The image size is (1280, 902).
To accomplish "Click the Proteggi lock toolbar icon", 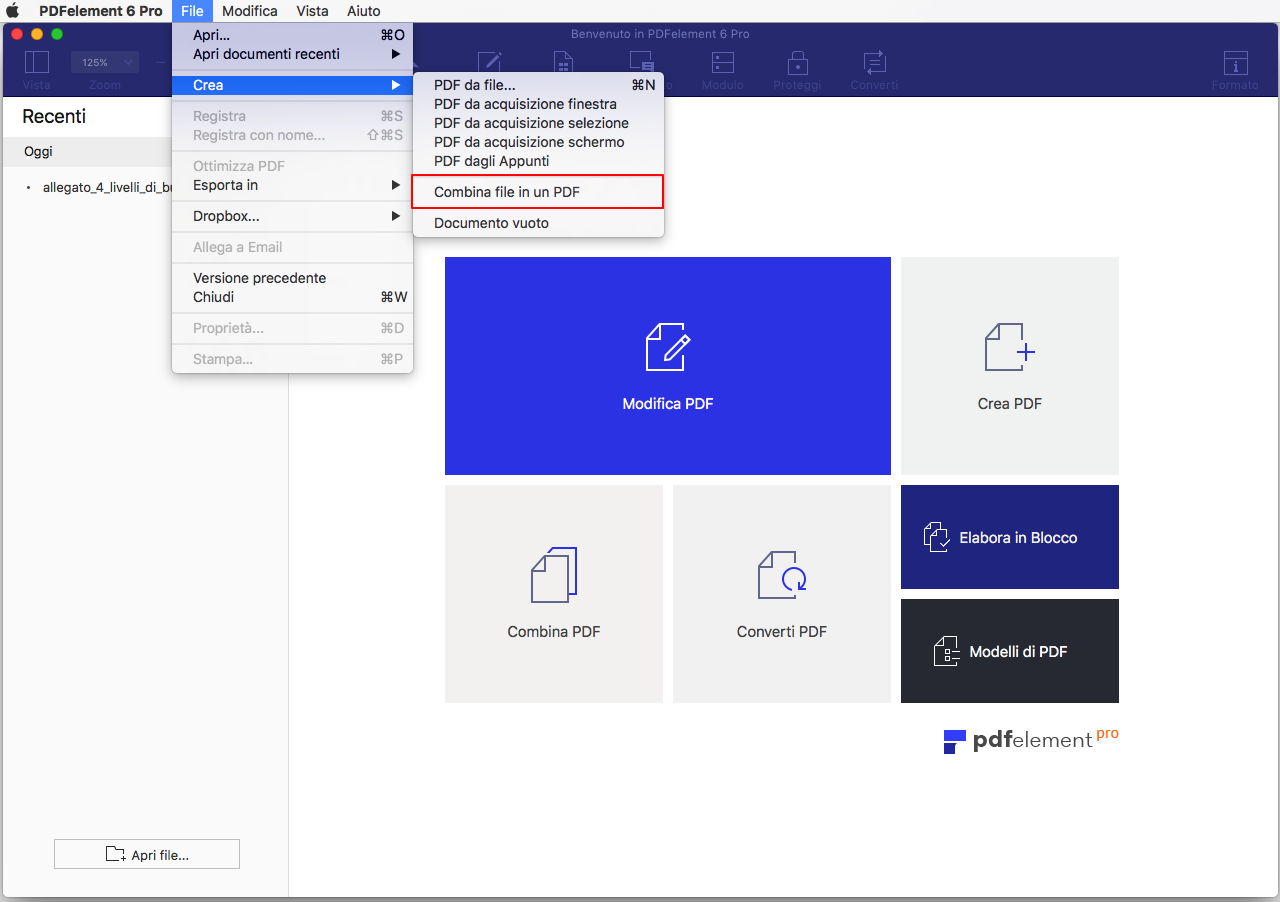I will (797, 63).
